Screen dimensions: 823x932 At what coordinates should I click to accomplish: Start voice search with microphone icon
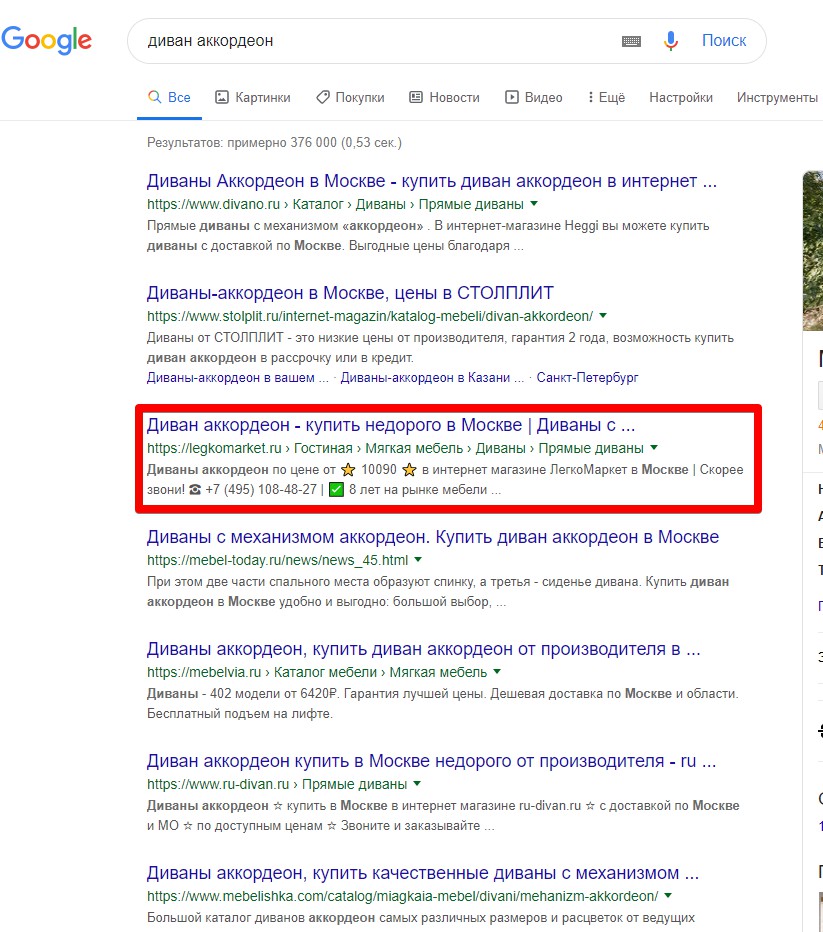coord(671,41)
